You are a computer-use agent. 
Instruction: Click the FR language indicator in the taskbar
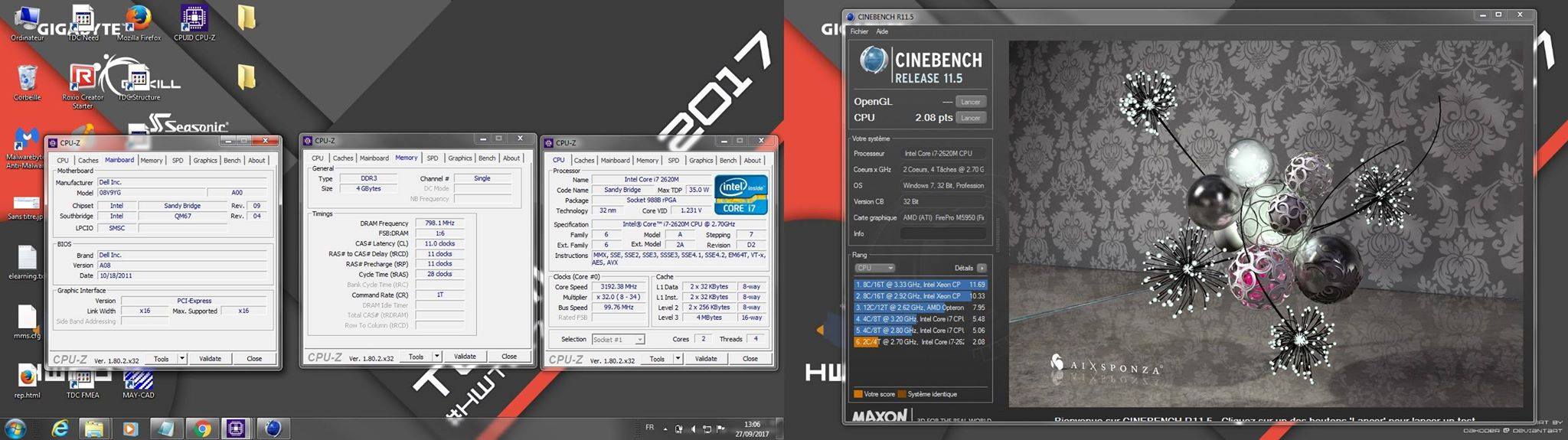tap(649, 428)
